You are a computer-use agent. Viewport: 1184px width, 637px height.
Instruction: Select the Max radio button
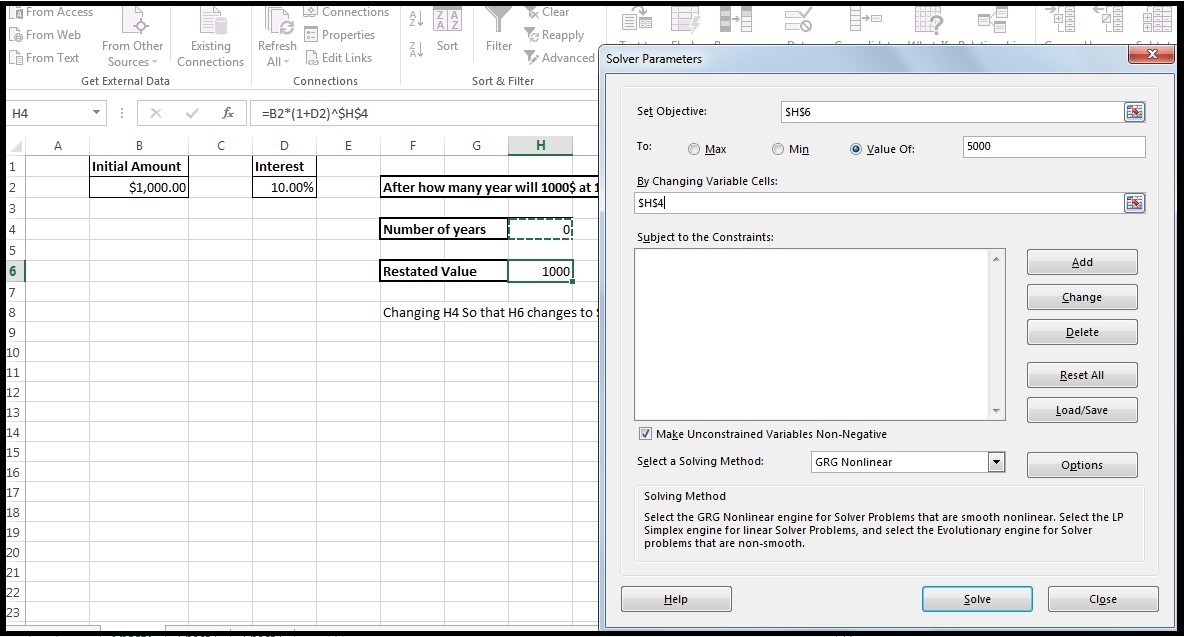pos(694,149)
